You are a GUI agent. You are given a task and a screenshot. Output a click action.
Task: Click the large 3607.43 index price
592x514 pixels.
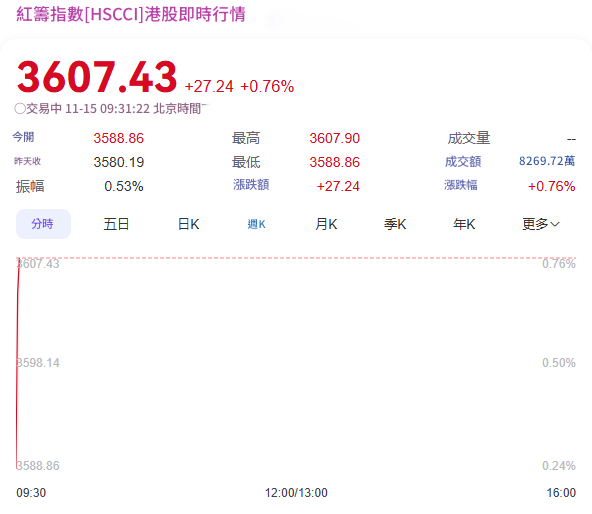[x=97, y=77]
